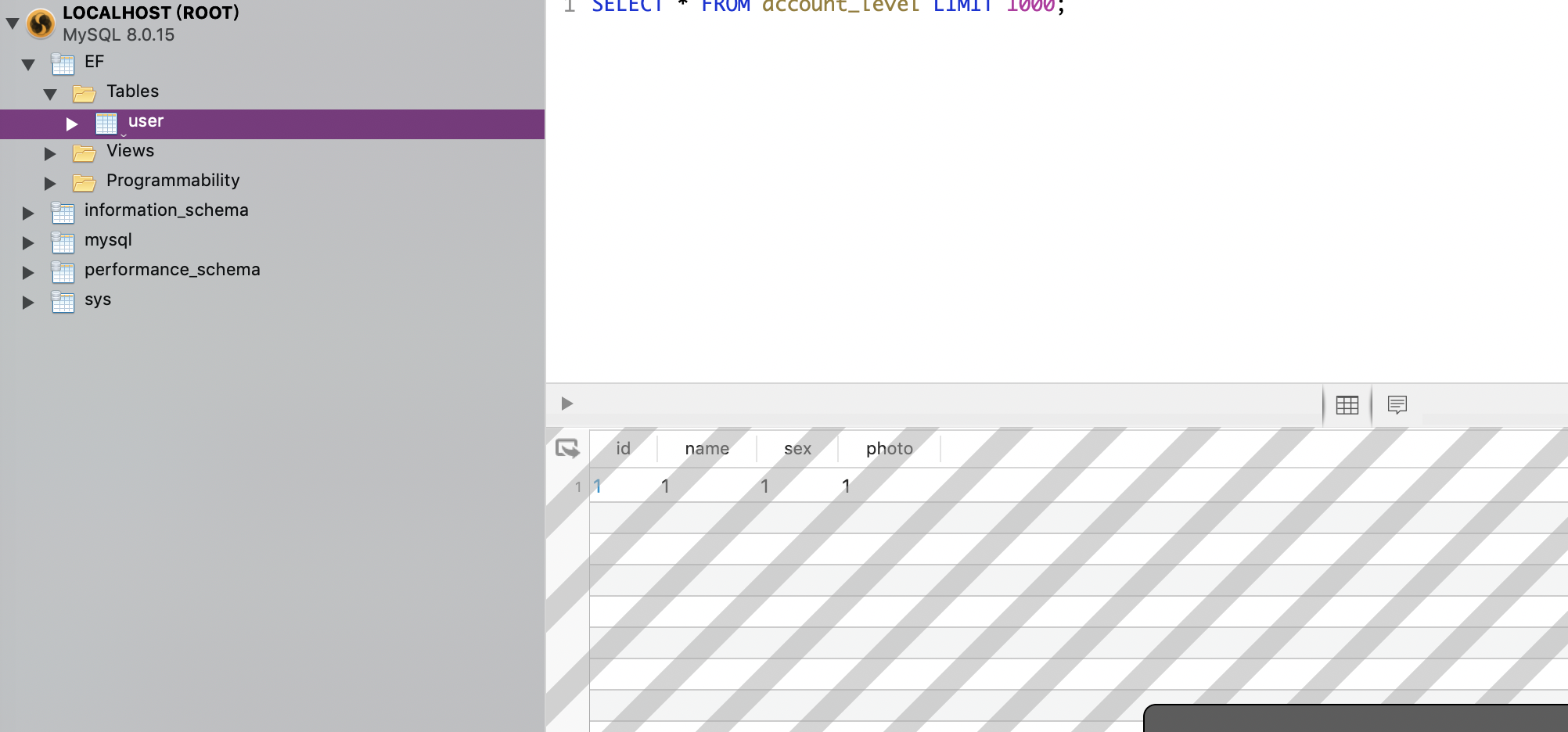Click the export results arrow icon
This screenshot has width=1568, height=732.
tap(567, 449)
